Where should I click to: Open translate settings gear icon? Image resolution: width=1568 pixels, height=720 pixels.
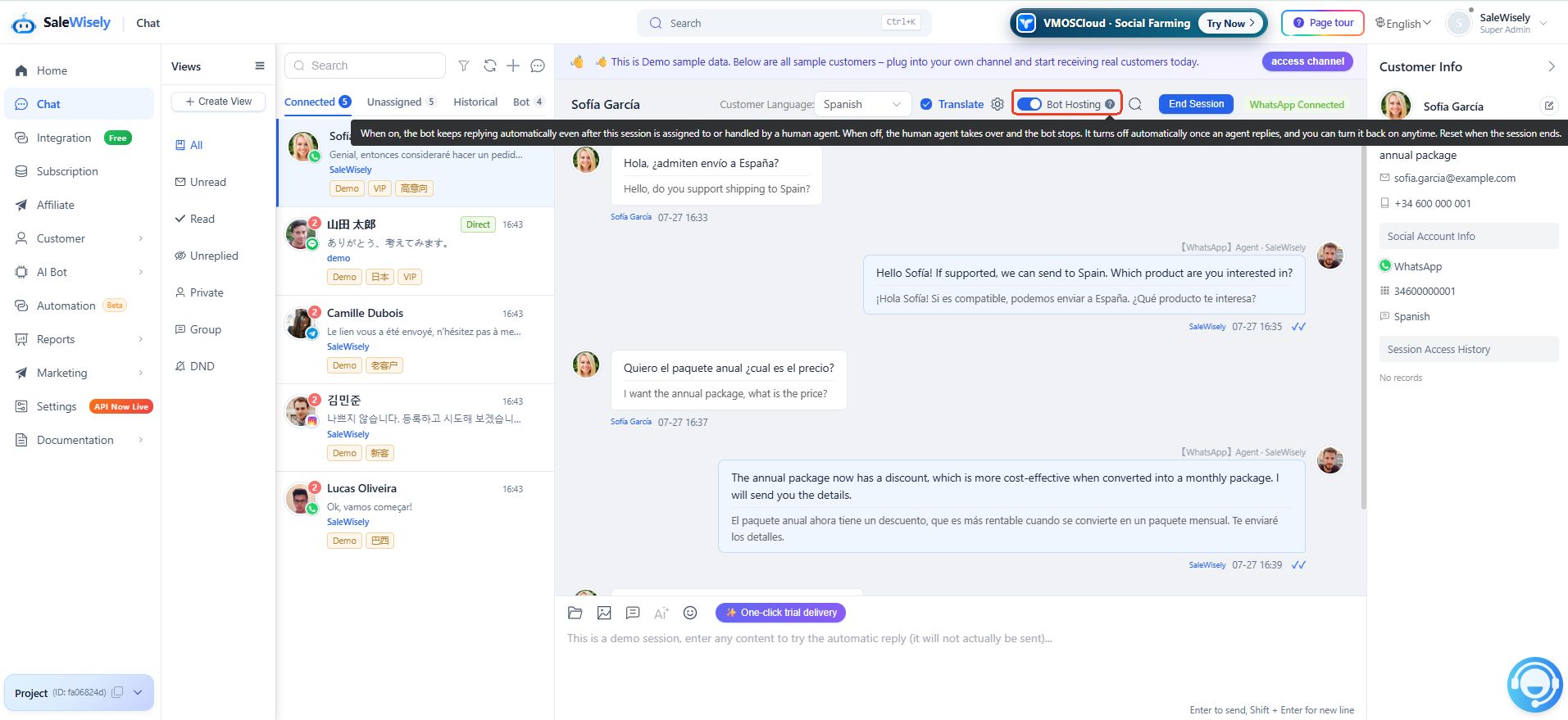coord(998,104)
